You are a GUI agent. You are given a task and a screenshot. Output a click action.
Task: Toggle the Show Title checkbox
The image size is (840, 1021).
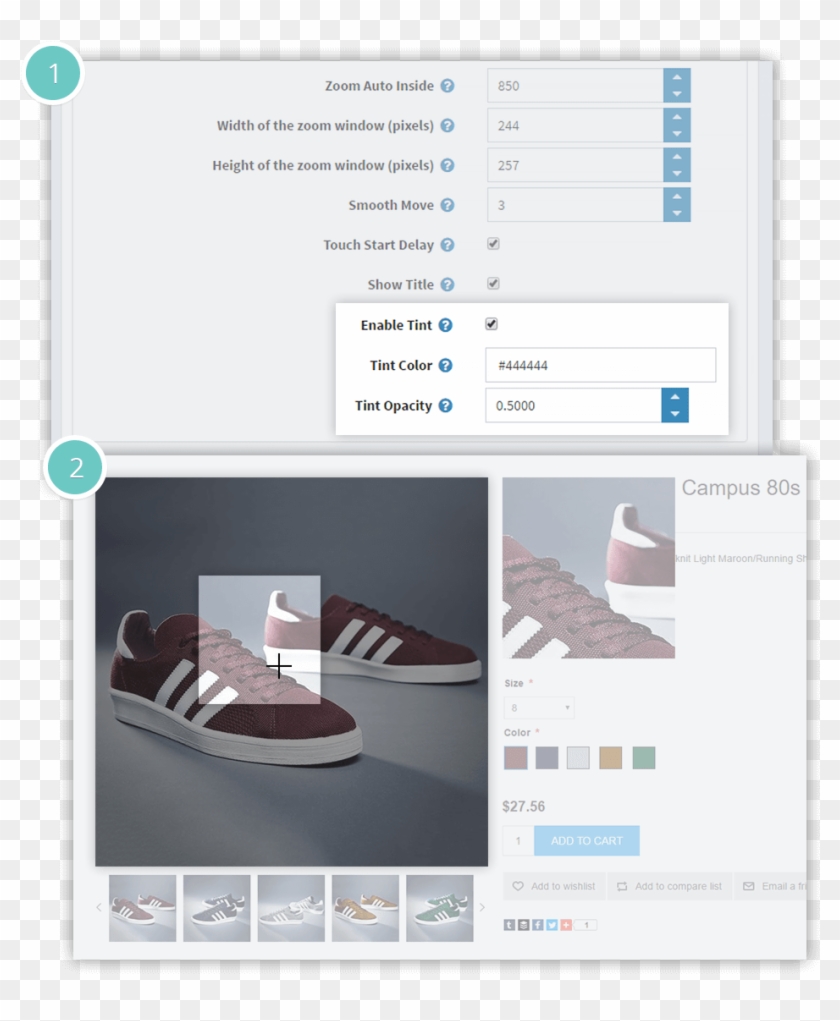click(x=492, y=284)
